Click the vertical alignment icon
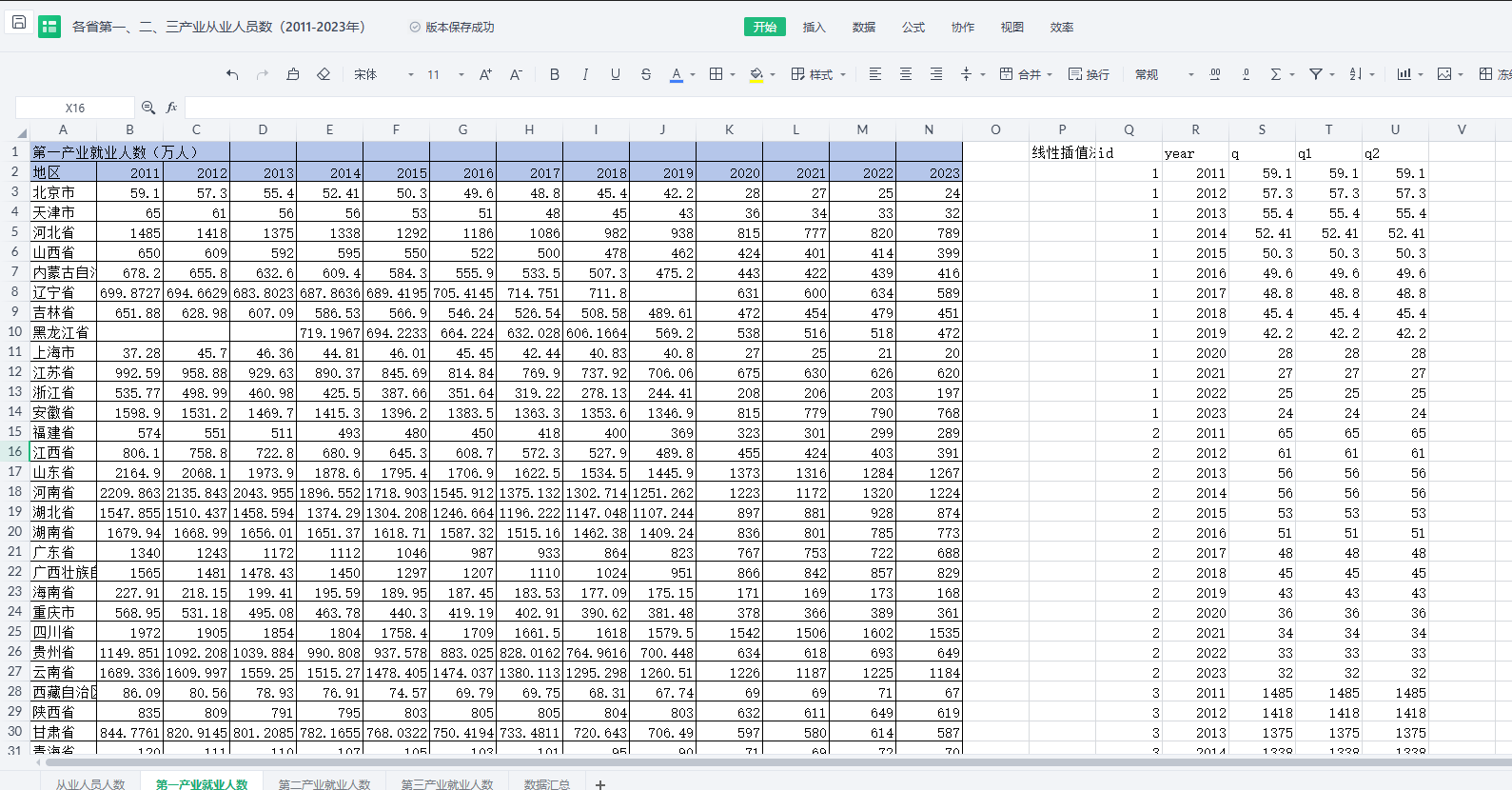Image resolution: width=1512 pixels, height=790 pixels. pyautogui.click(x=967, y=74)
